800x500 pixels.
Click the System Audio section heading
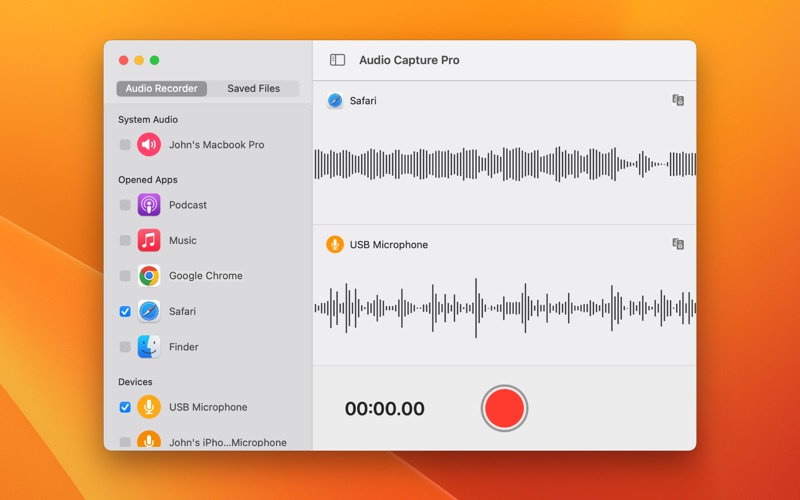148,119
